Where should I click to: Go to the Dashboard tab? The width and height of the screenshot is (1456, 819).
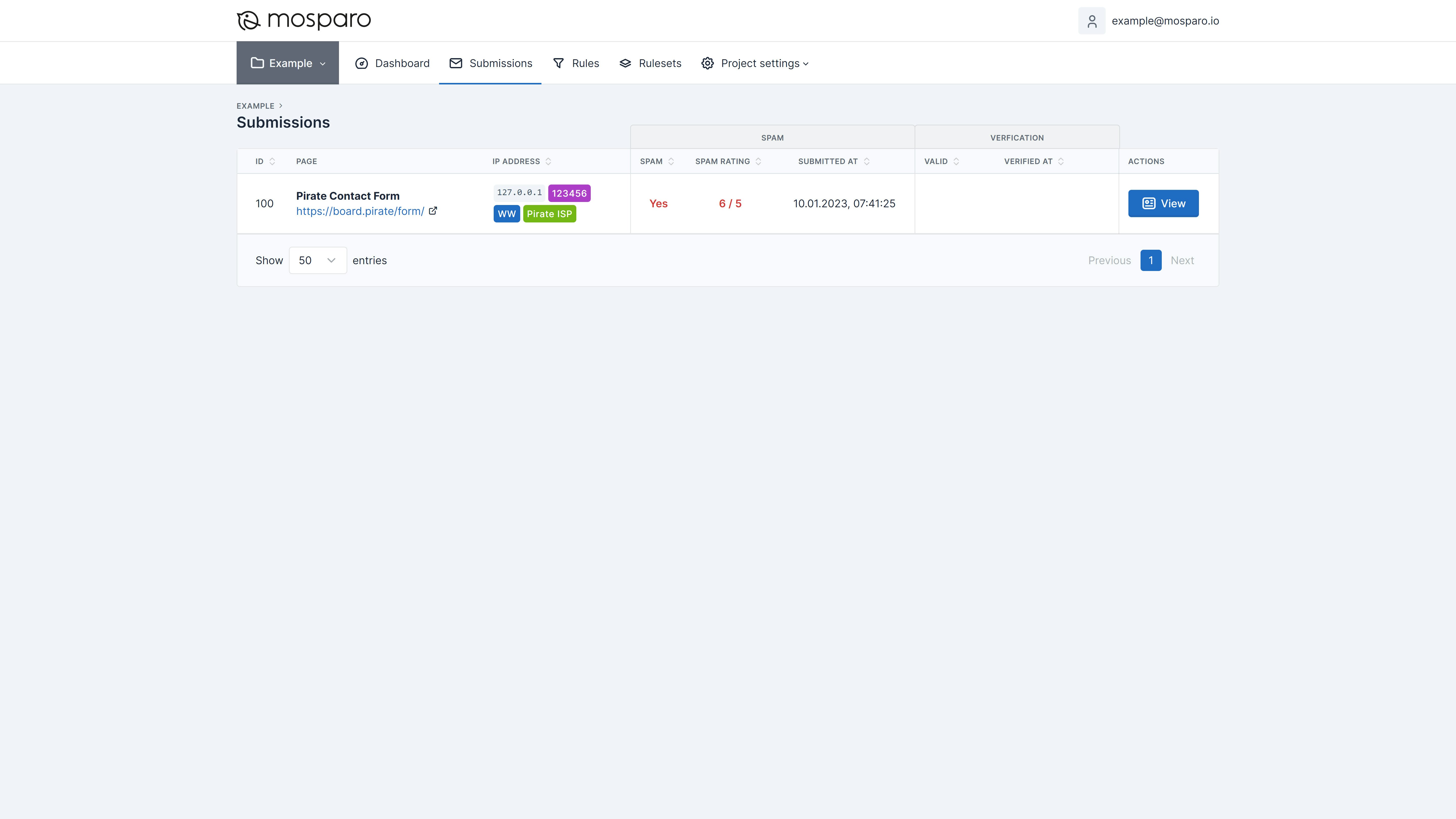pos(392,63)
